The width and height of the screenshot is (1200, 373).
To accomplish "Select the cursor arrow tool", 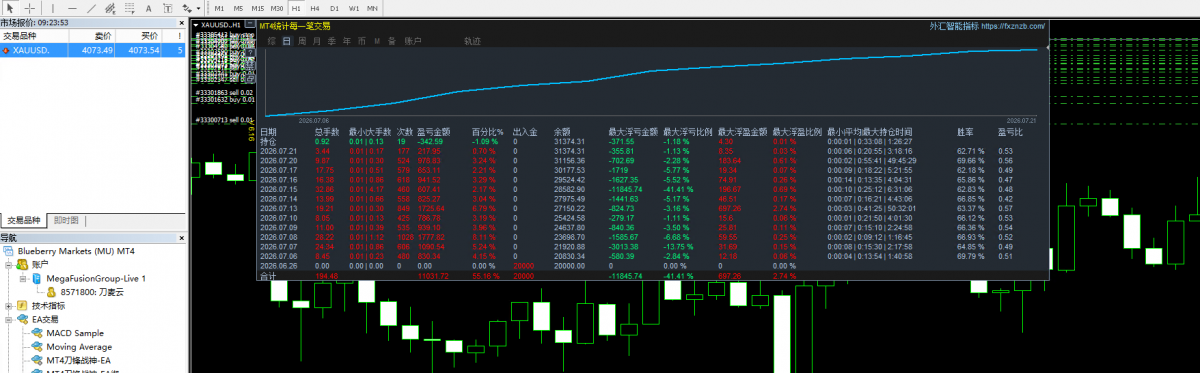I will point(10,8).
